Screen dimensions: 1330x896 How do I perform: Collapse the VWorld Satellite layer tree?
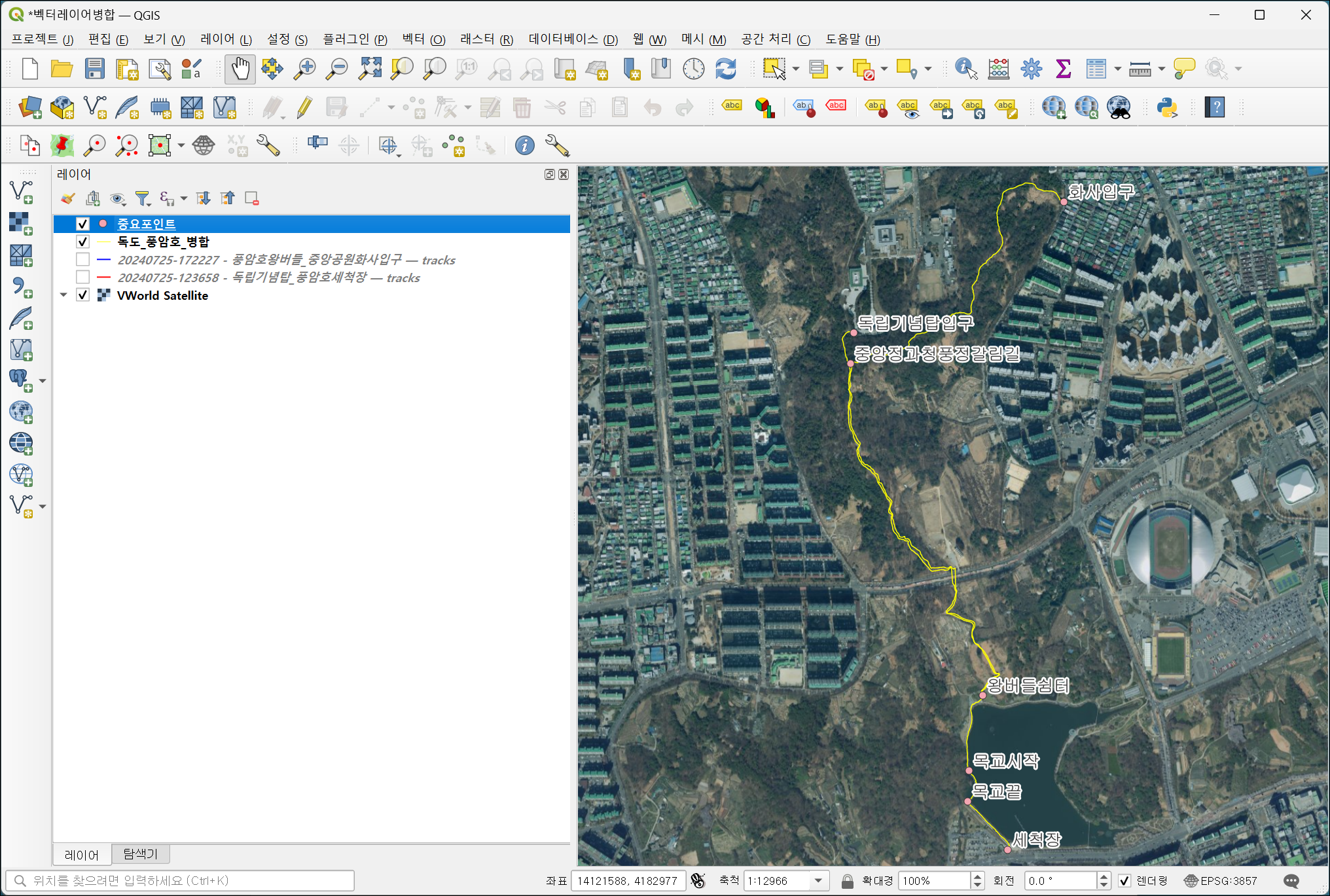pyautogui.click(x=63, y=295)
